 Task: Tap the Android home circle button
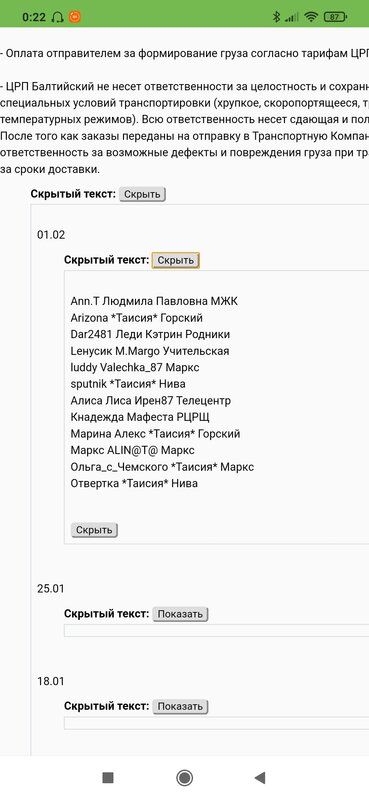pos(184,778)
